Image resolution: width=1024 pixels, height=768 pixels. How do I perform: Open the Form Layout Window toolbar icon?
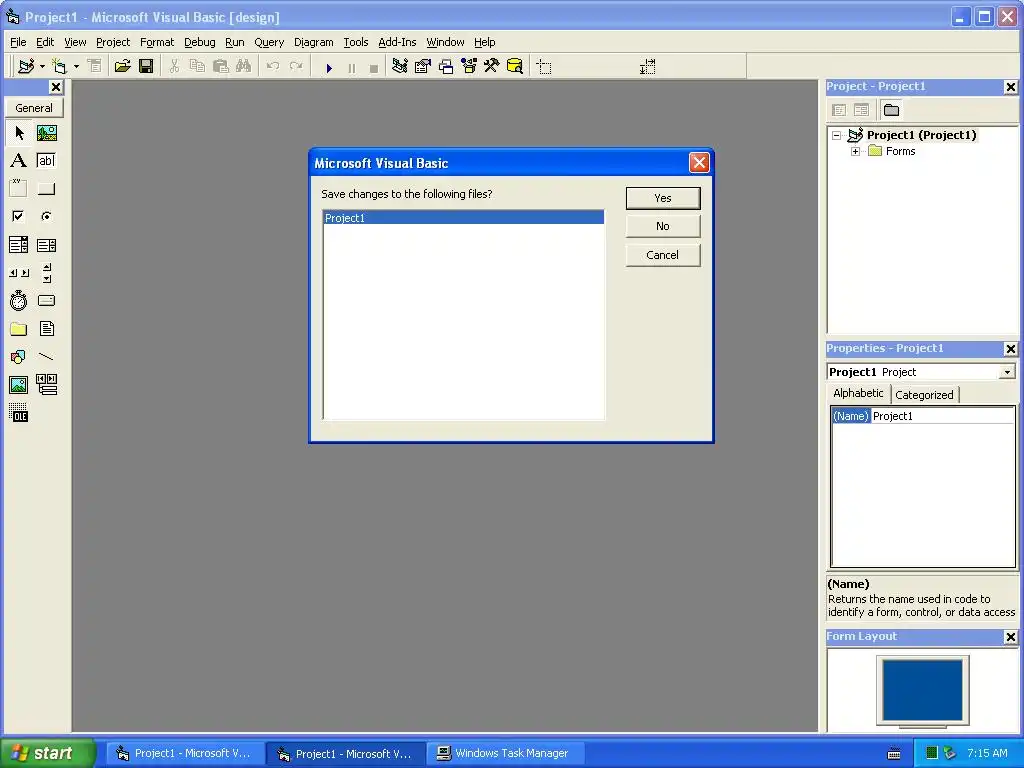coord(446,66)
